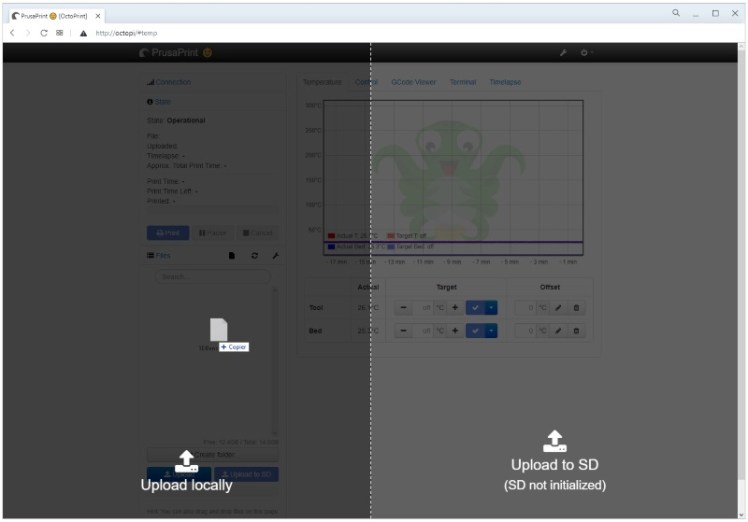This screenshot has width=748, height=522.
Task: Click the refresh files icon in Files panel
Action: pos(255,256)
